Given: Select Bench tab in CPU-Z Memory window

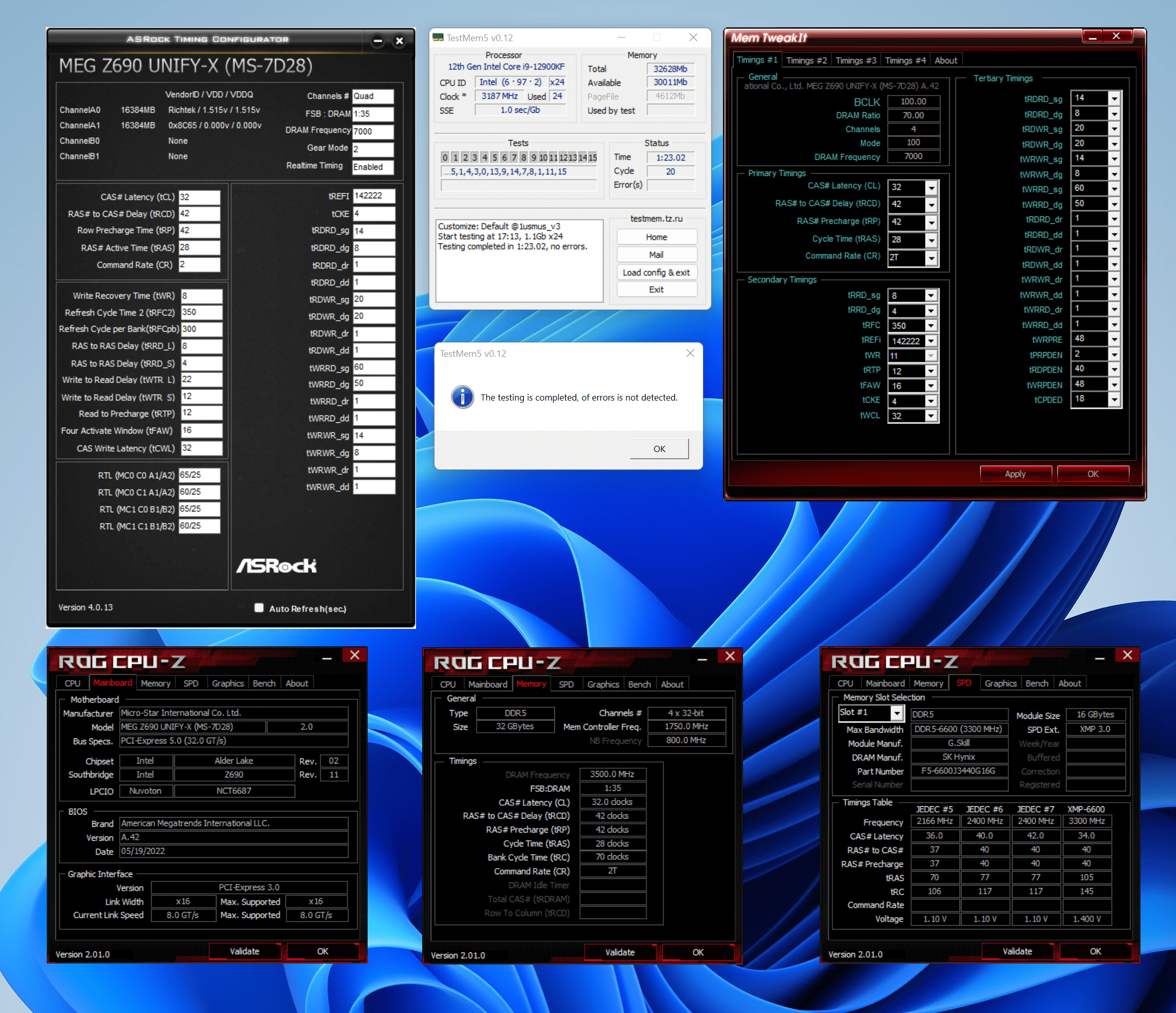Looking at the screenshot, I should click(x=639, y=684).
